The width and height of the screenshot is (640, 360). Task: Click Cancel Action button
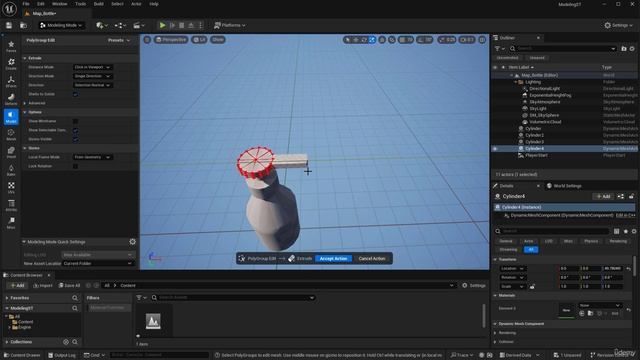click(x=372, y=258)
